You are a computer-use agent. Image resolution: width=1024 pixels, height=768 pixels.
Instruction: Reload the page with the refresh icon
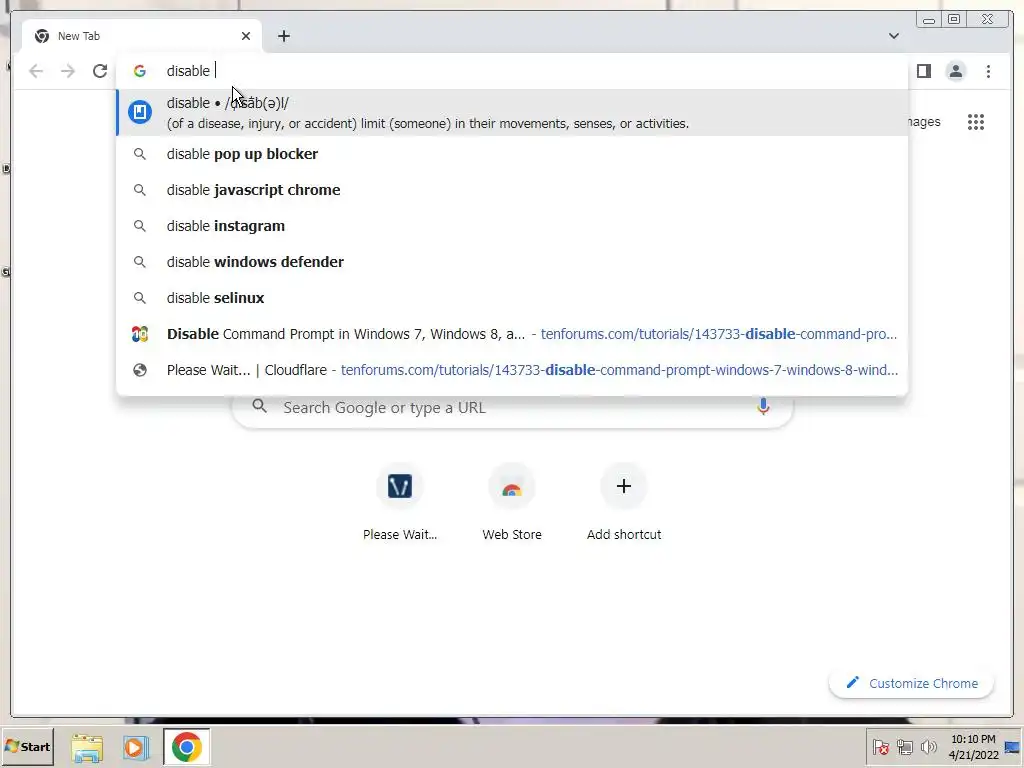tap(99, 71)
